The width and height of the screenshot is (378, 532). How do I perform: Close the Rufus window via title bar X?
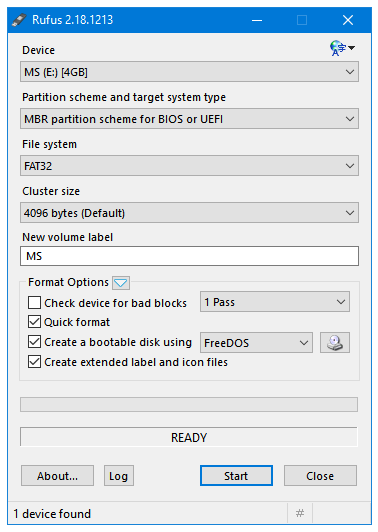pos(348,20)
